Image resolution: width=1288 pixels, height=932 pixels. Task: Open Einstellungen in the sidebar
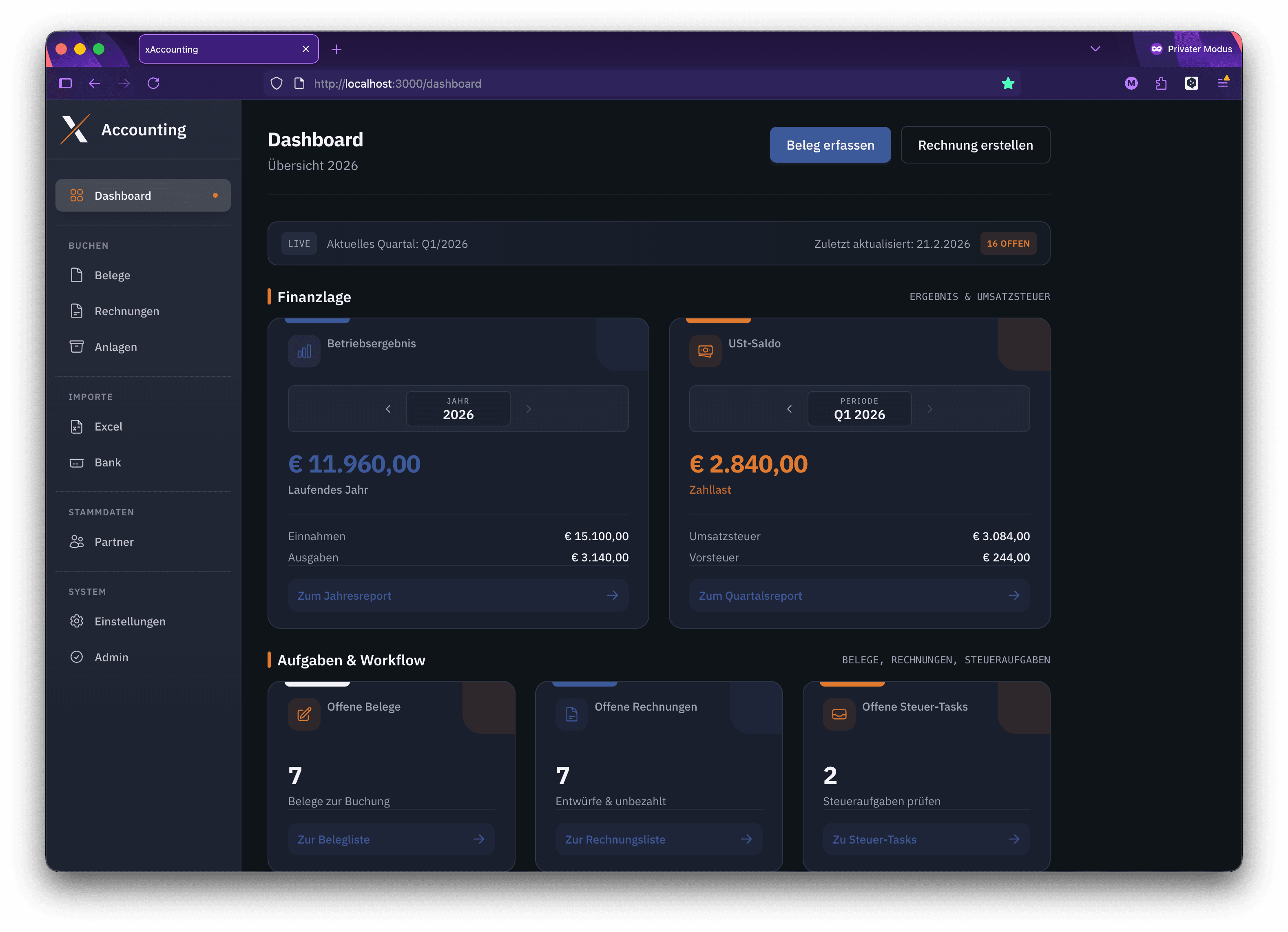(x=129, y=621)
